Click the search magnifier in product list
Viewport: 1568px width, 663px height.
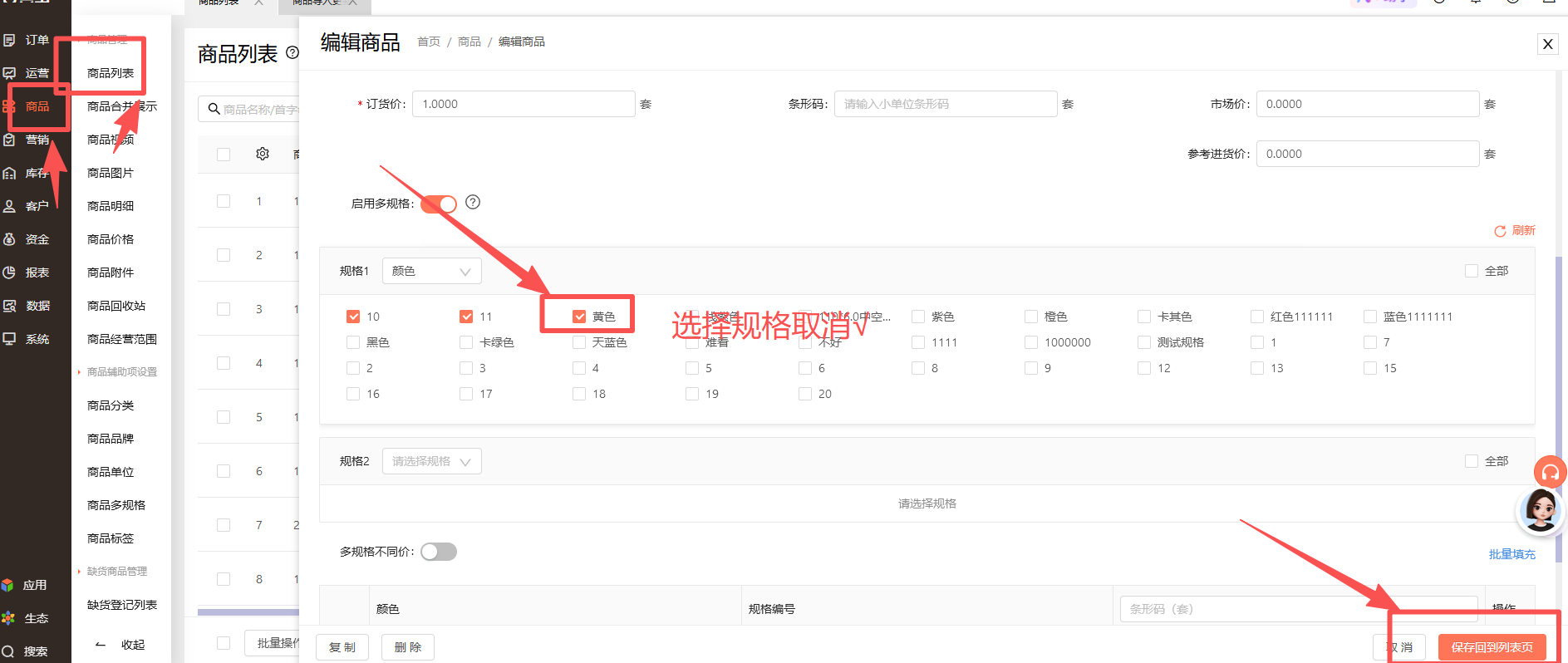click(x=214, y=109)
